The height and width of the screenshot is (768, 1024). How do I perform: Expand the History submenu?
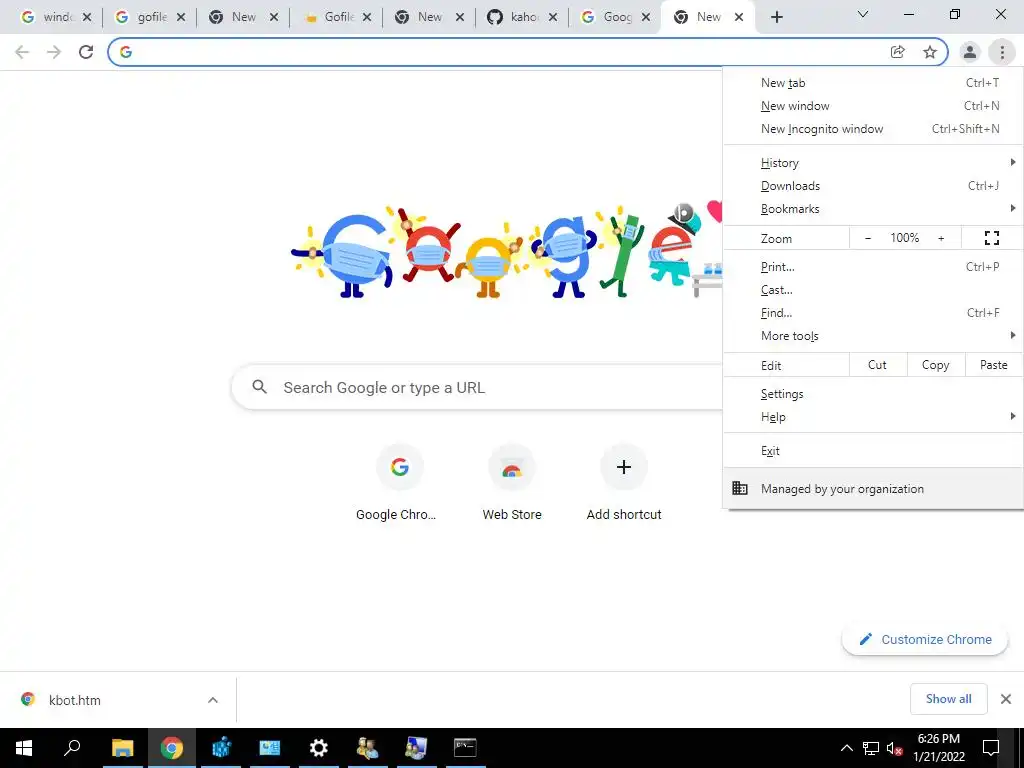click(873, 163)
